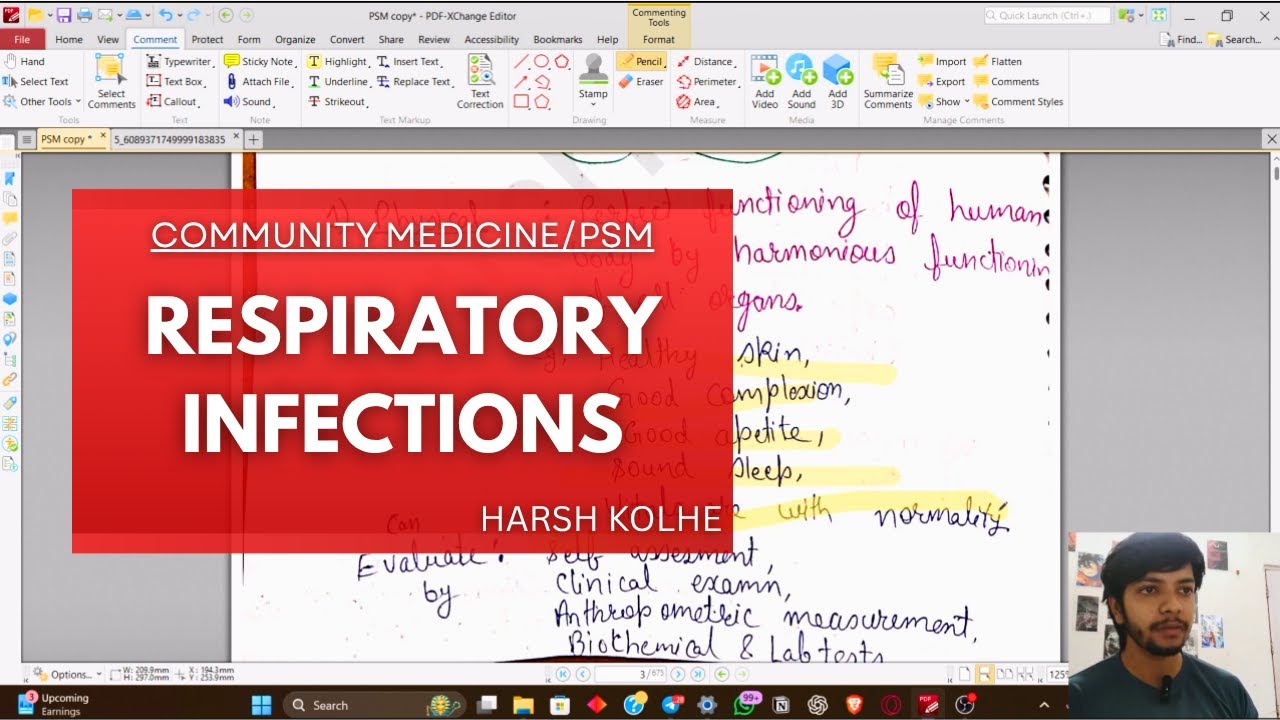Click the Quick Launch search field
The image size is (1280, 720).
[x=1047, y=15]
